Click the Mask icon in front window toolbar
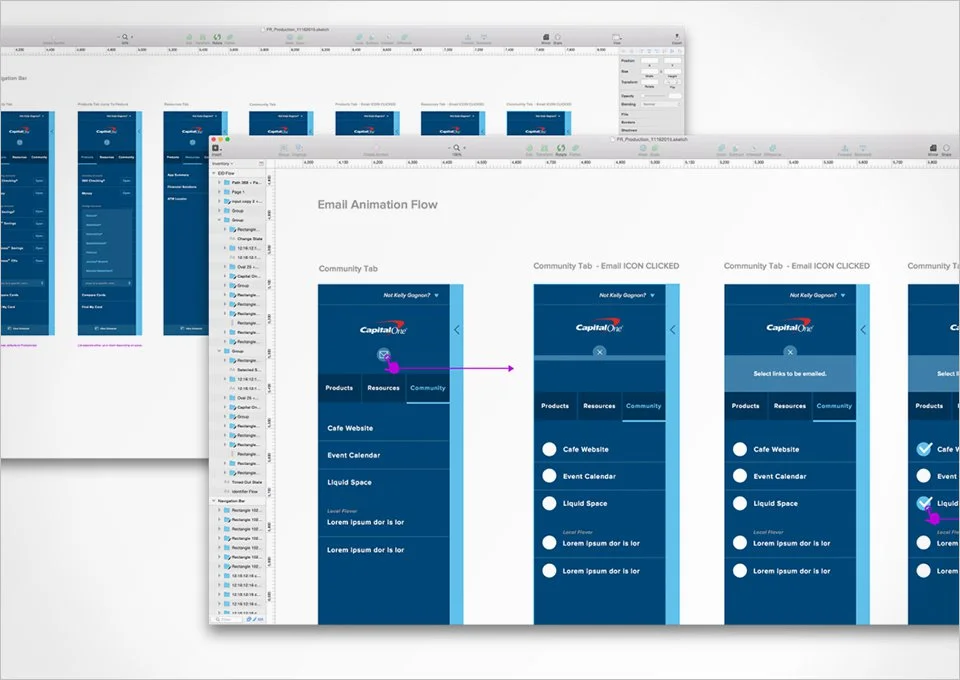This screenshot has height=680, width=960. click(643, 148)
